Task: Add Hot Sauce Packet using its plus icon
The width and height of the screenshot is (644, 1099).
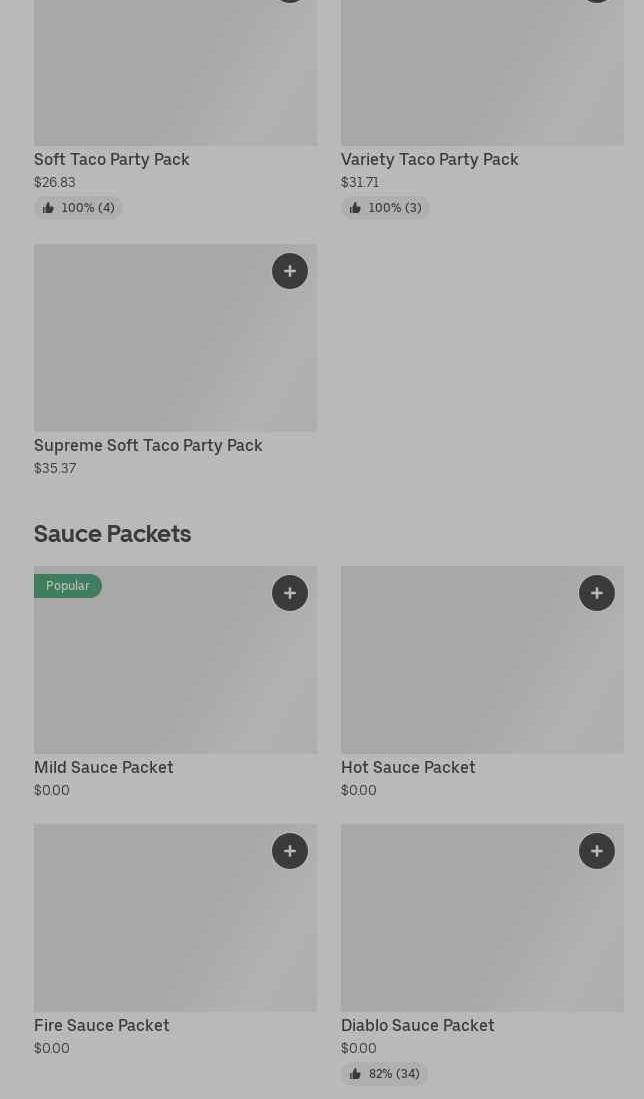Action: (x=597, y=593)
